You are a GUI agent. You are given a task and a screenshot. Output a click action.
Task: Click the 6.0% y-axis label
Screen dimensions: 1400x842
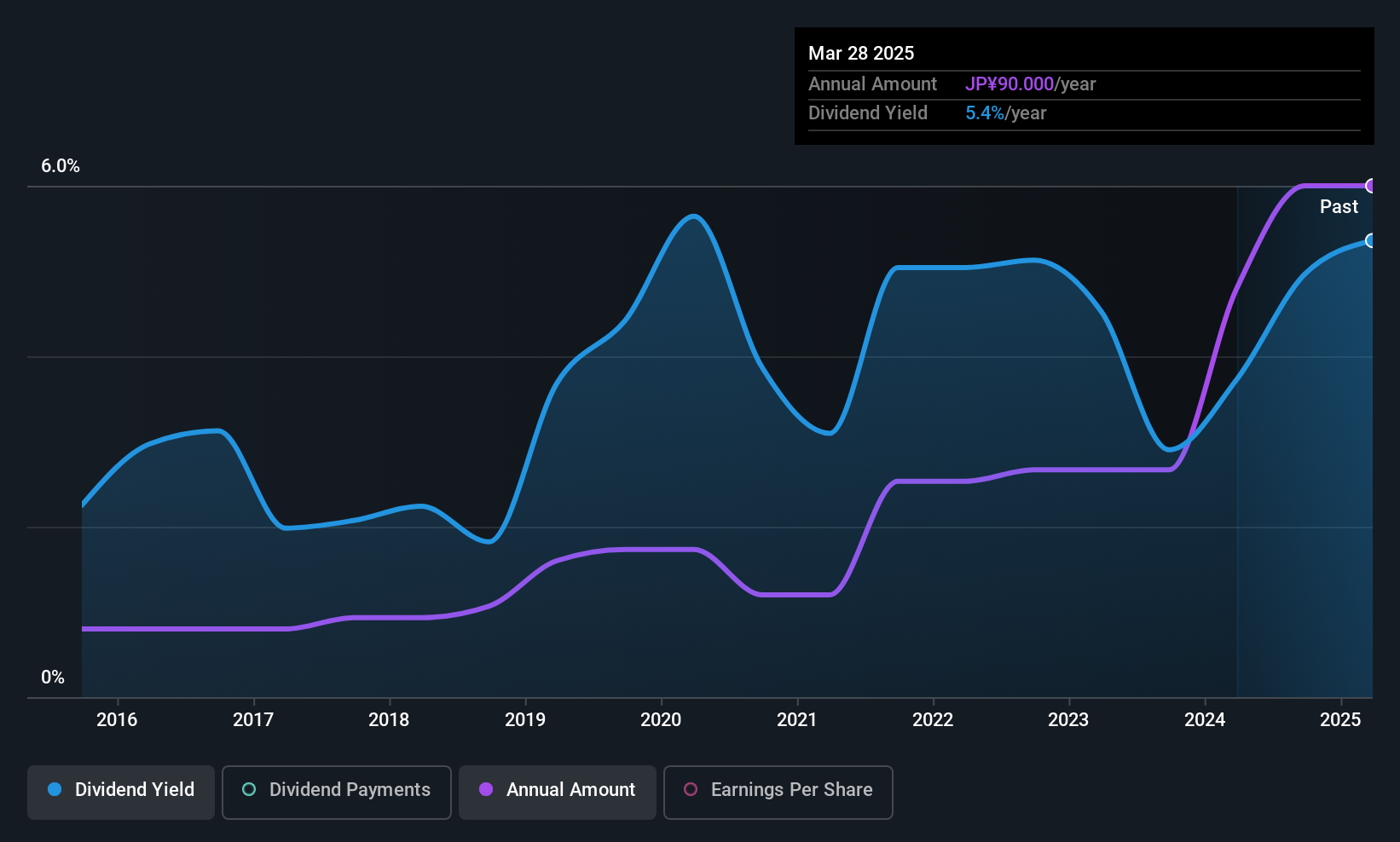[x=61, y=166]
